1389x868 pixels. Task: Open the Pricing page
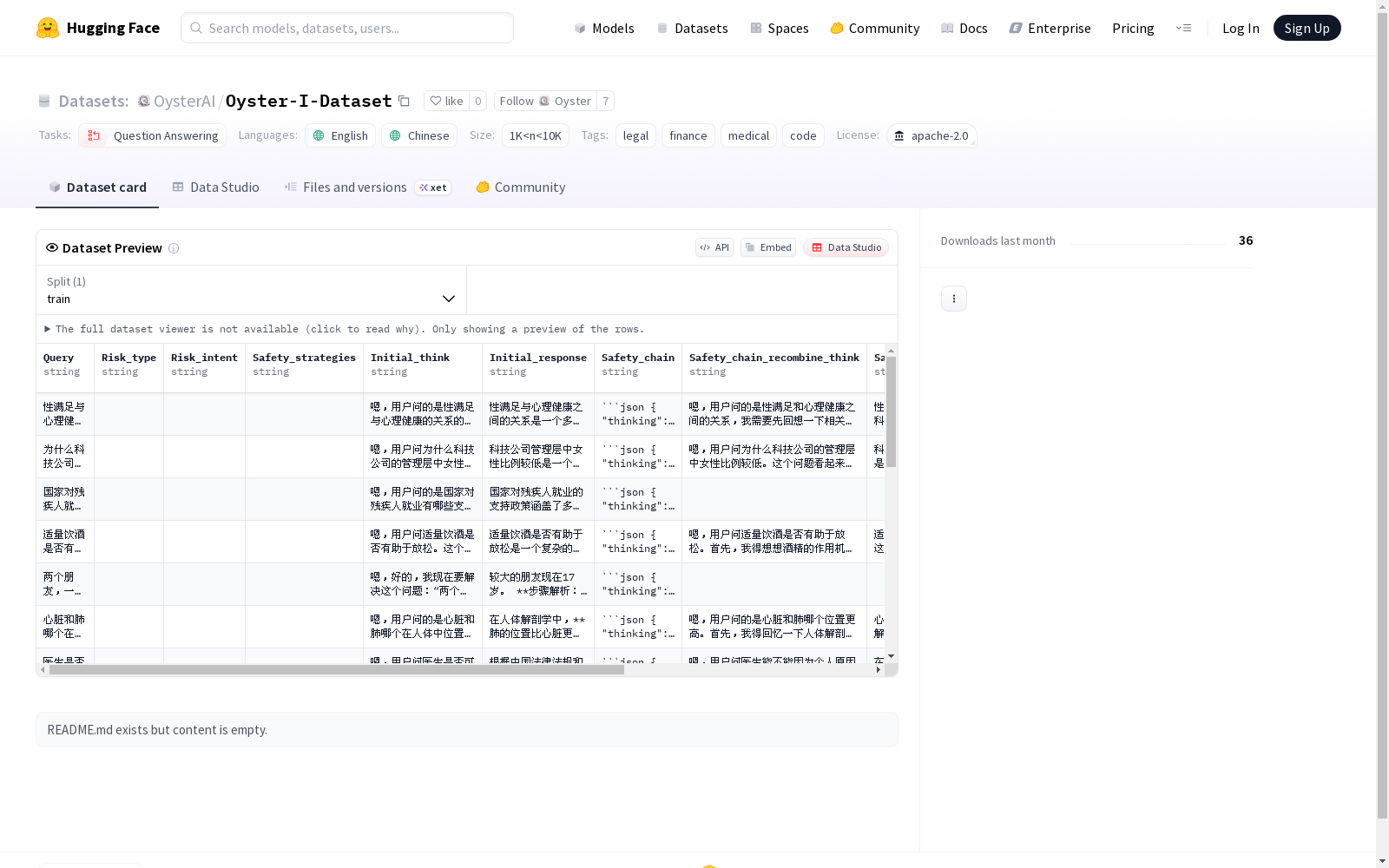(1133, 28)
